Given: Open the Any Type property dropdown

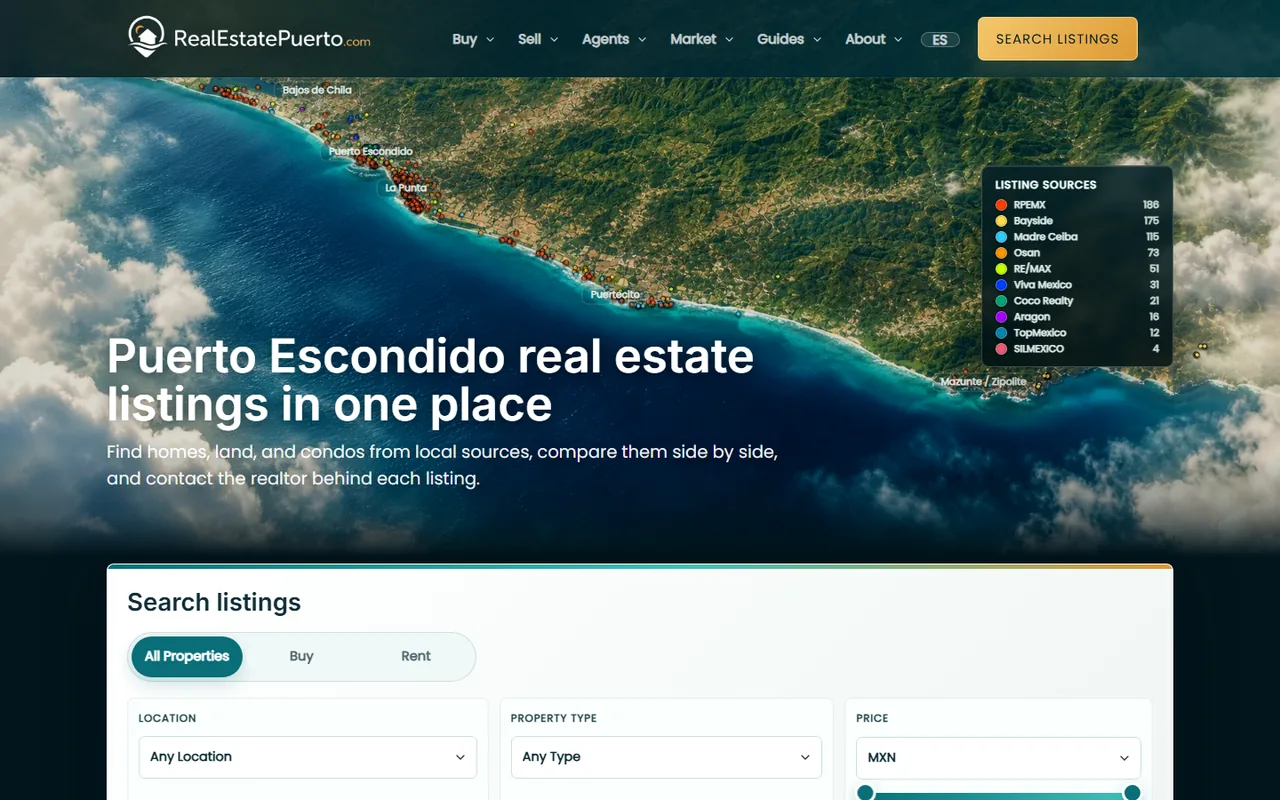Looking at the screenshot, I should pyautogui.click(x=666, y=757).
